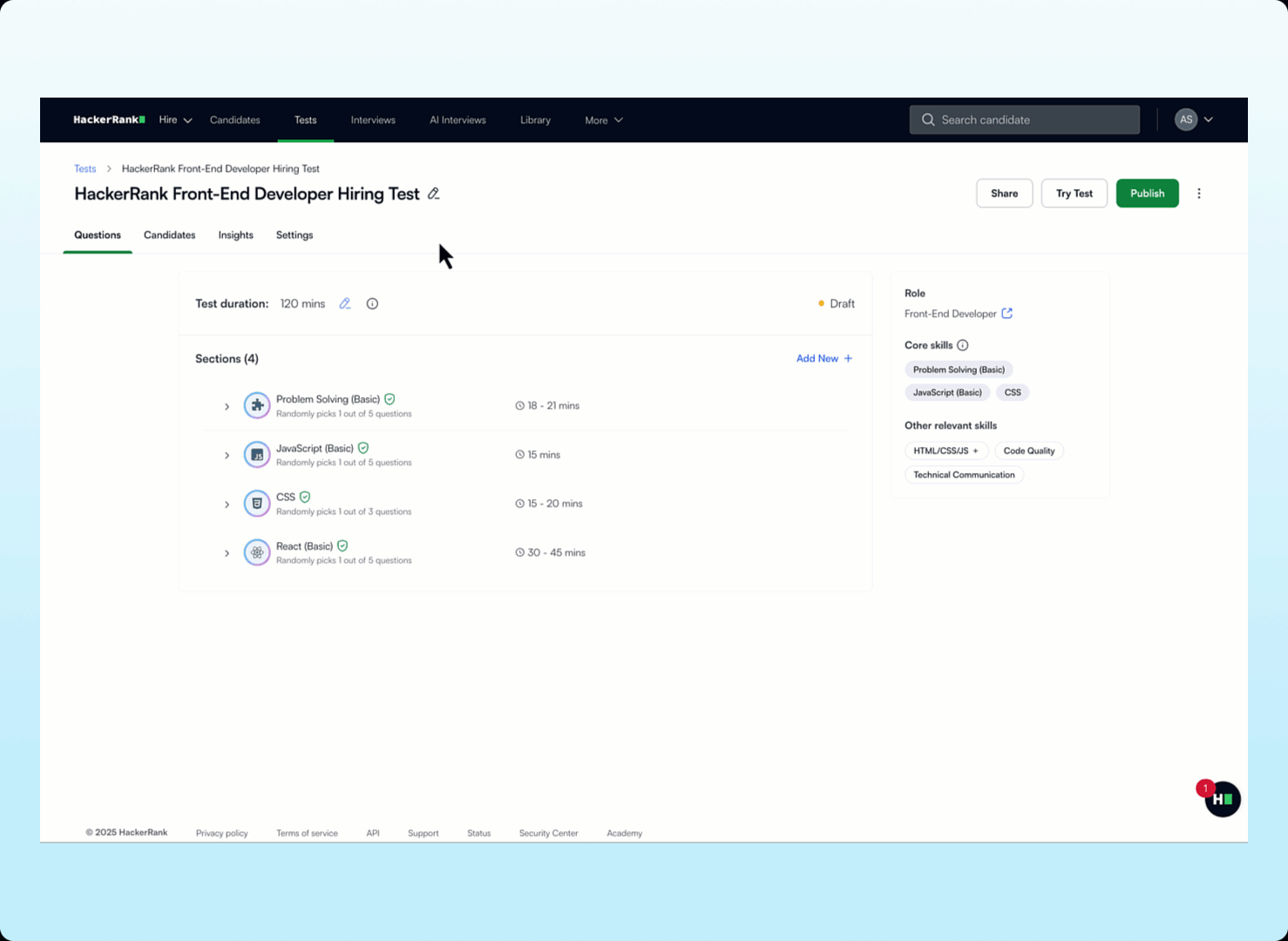The image size is (1288, 941).
Task: Click the Core skills info icon
Action: click(963, 345)
